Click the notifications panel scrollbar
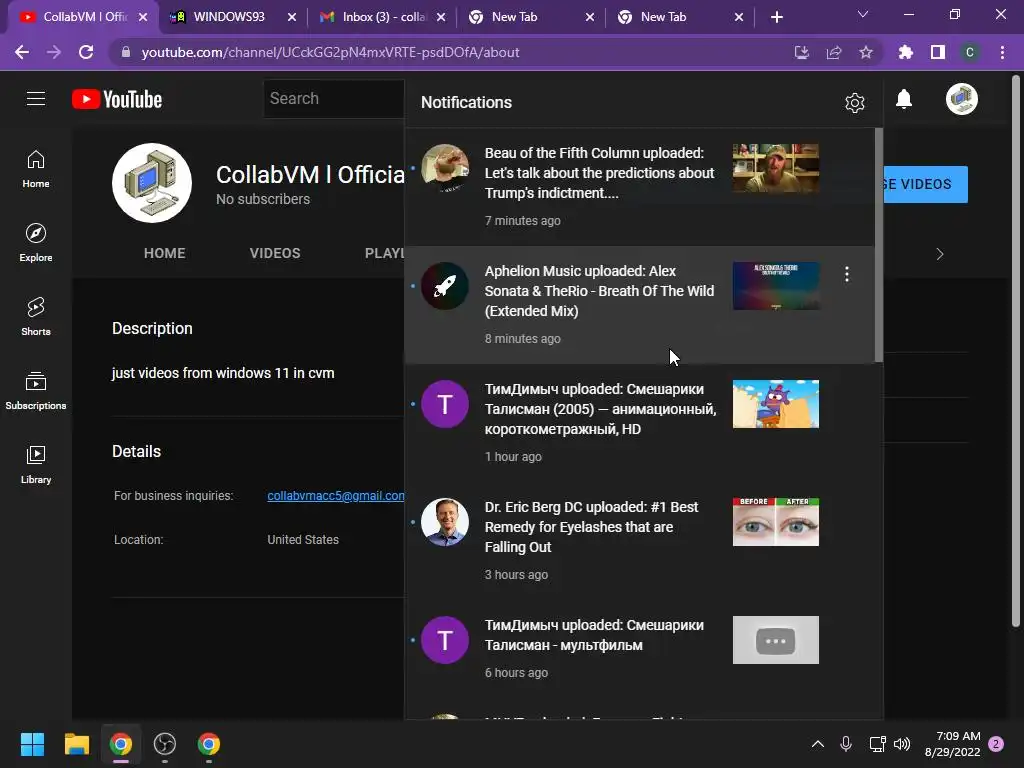Screen dimensions: 1024x768 point(879,245)
